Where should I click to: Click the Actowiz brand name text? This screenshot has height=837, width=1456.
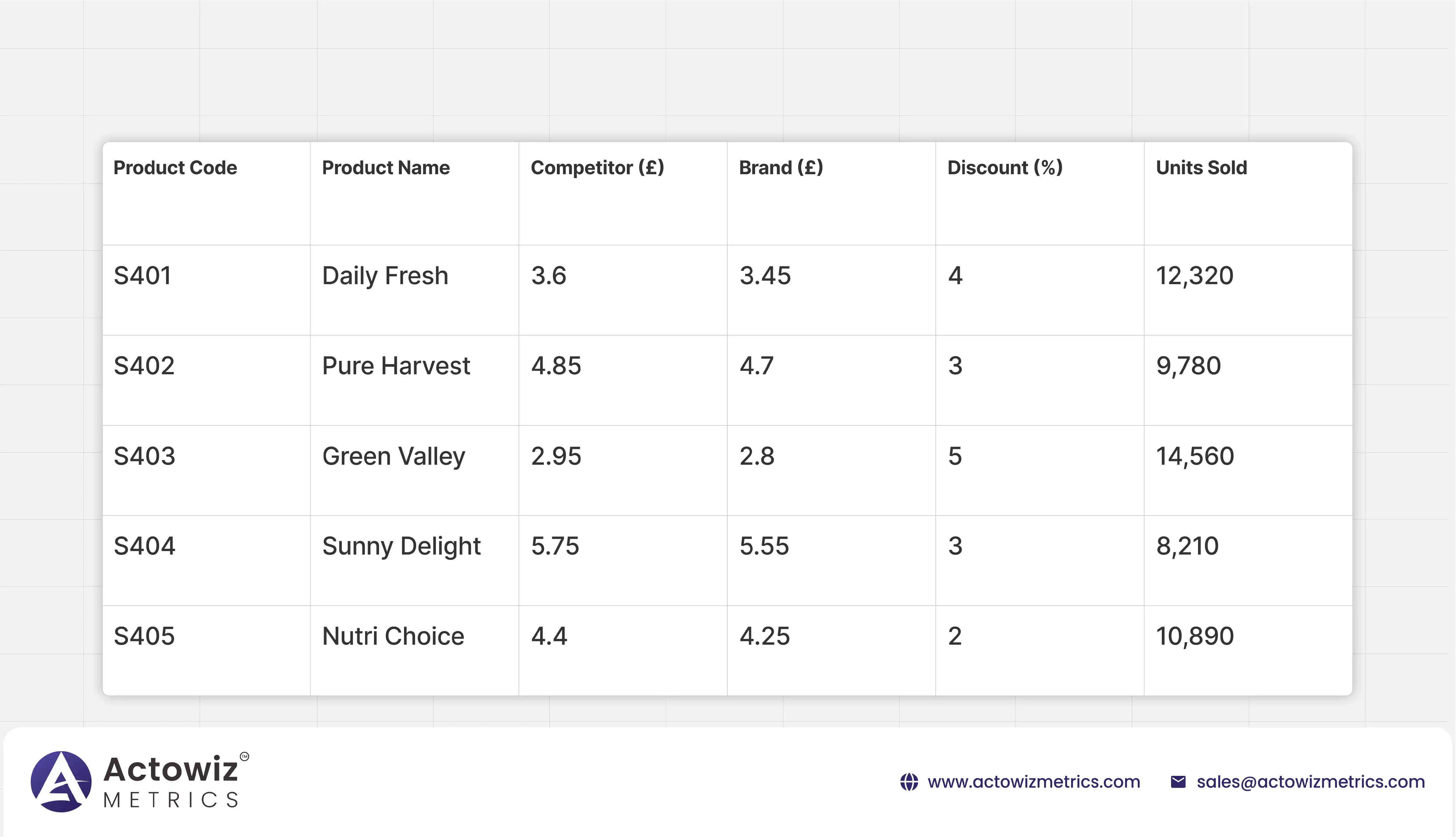point(171,769)
